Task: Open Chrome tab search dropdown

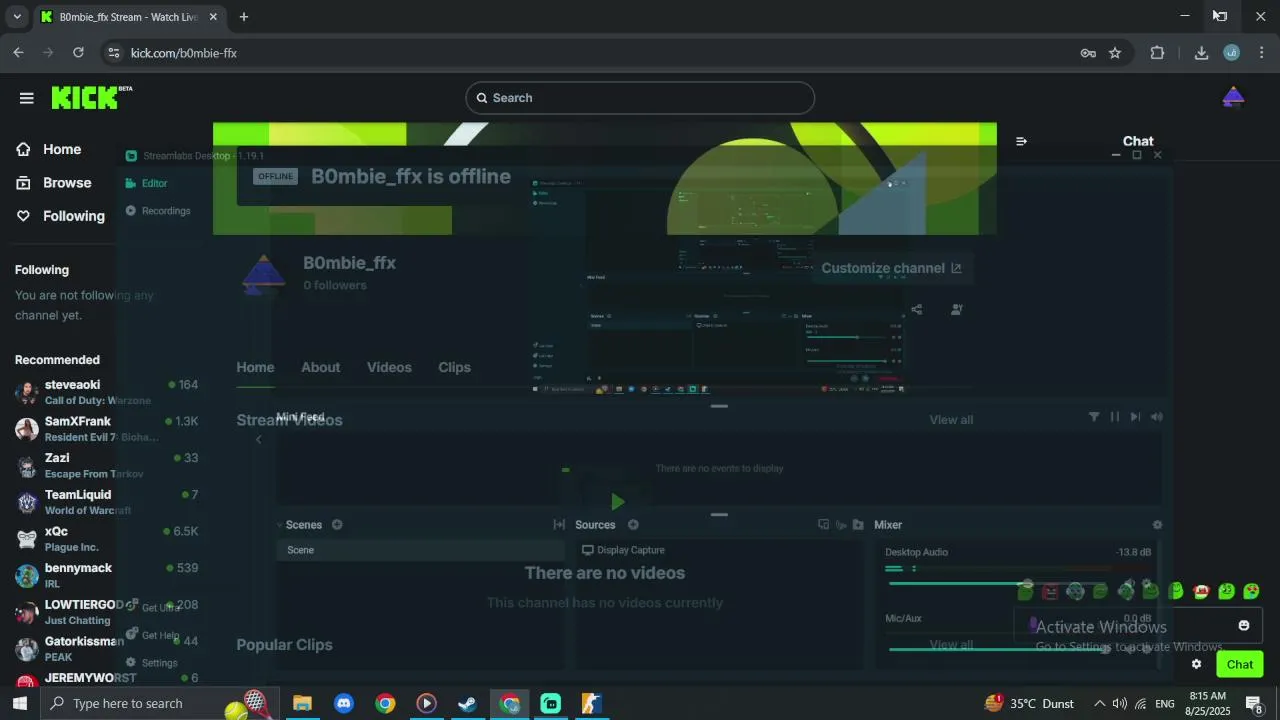Action: point(16,17)
